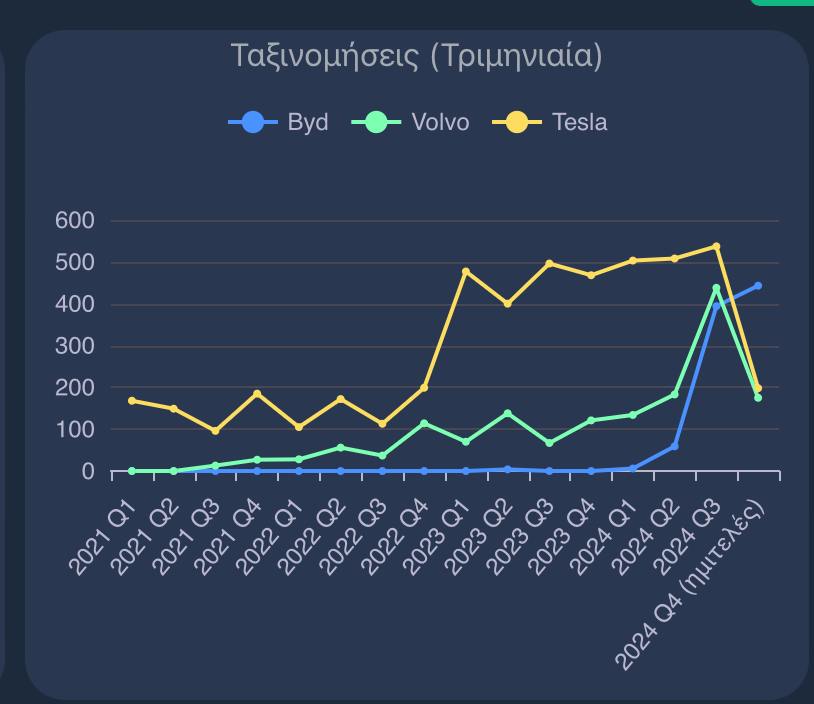Select Tesla's 2022 Q4 data point
Screen dimensions: 814x704
[x=424, y=387]
